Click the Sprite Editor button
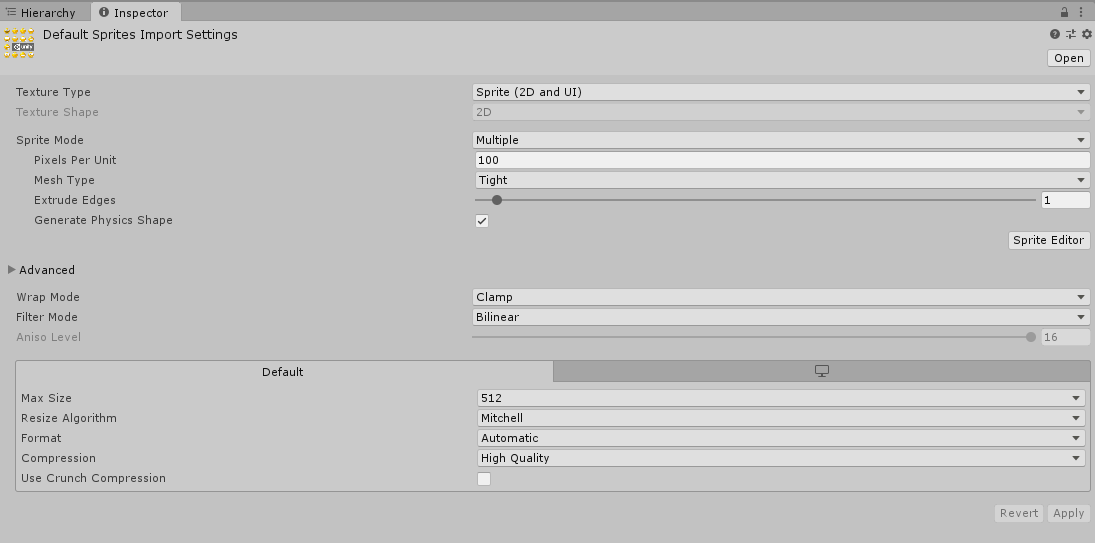 click(x=1048, y=240)
